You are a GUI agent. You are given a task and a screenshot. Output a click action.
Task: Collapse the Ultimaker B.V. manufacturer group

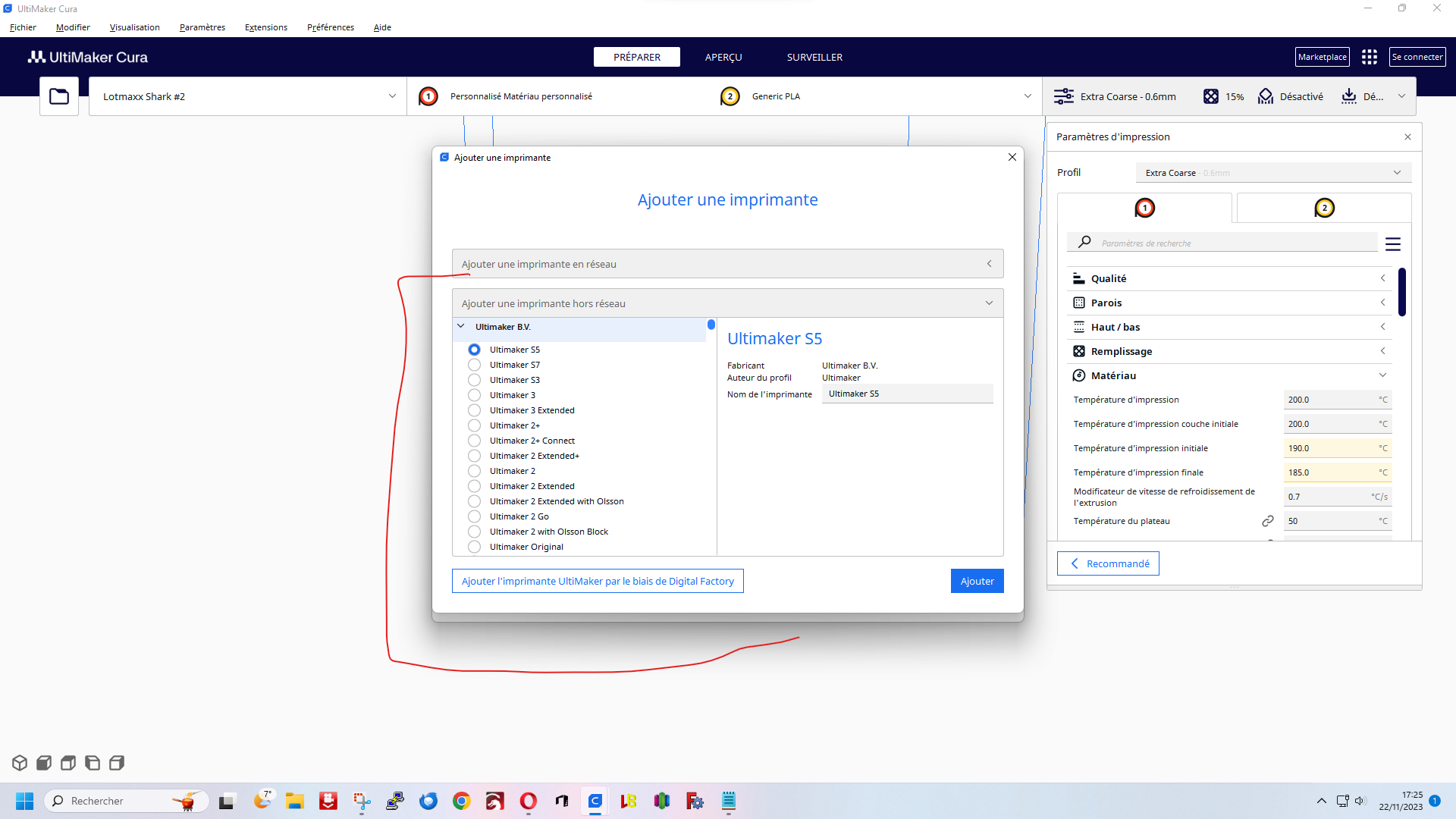pyautogui.click(x=461, y=327)
